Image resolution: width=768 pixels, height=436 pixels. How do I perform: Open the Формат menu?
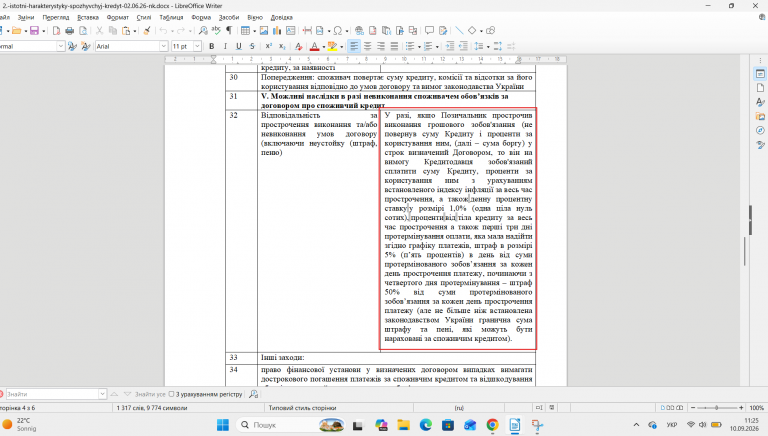118,17
